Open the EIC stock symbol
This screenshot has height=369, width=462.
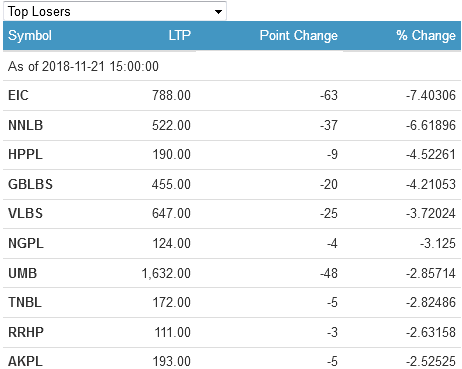(x=18, y=95)
